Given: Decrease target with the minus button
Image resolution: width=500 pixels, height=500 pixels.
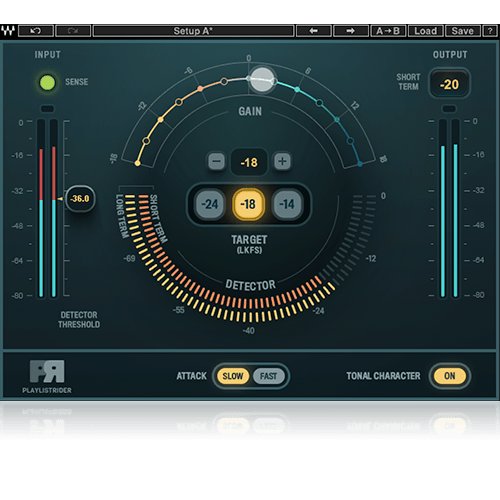Looking at the screenshot, I should pos(217,161).
